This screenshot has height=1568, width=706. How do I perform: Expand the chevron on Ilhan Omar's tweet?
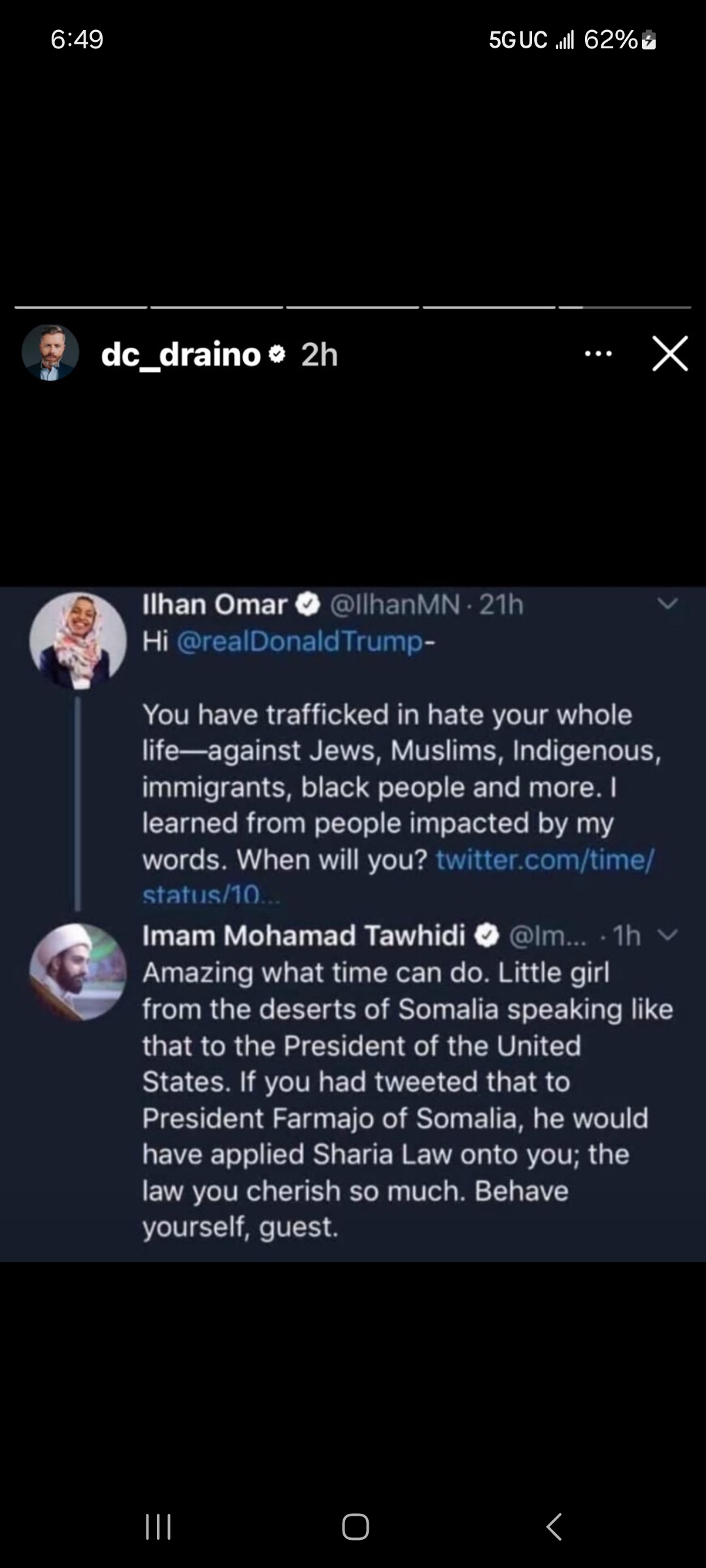point(667,604)
